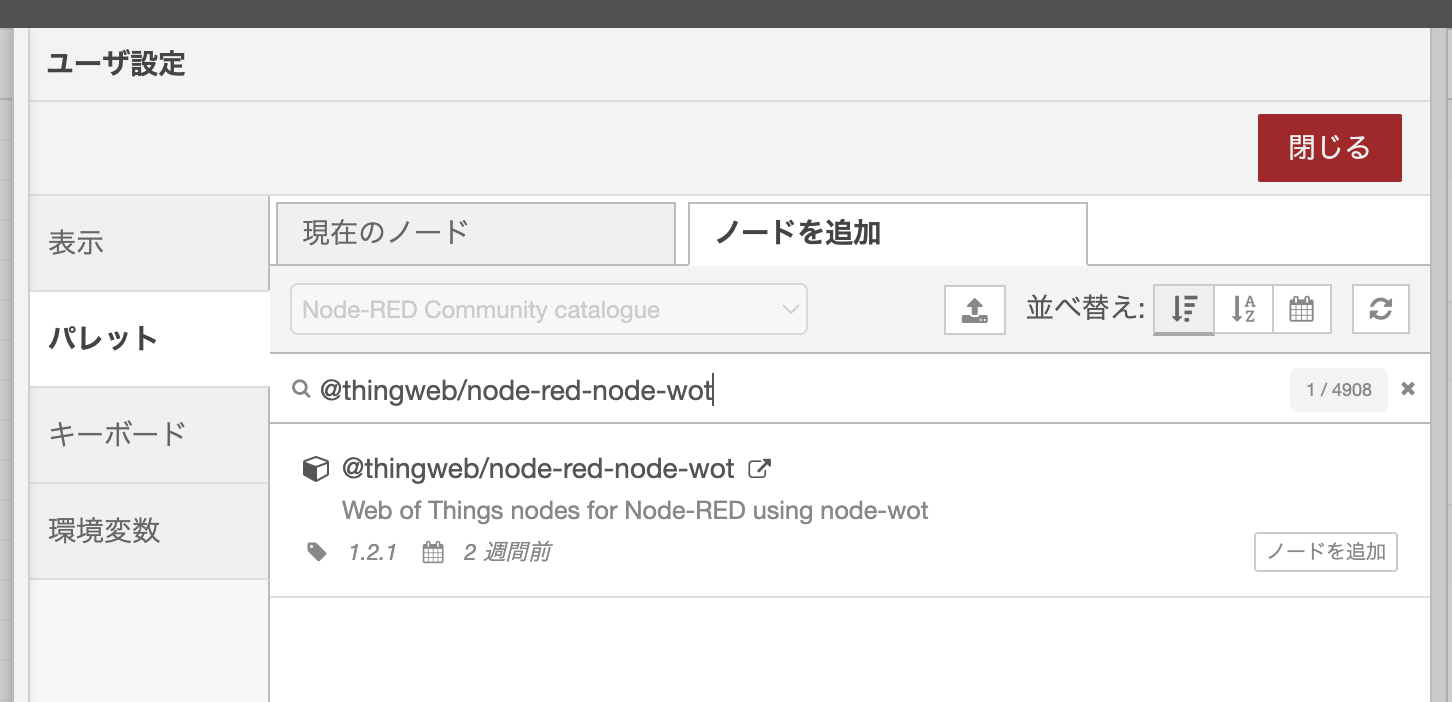Click the package cube icon
1452x702 pixels.
click(316, 469)
